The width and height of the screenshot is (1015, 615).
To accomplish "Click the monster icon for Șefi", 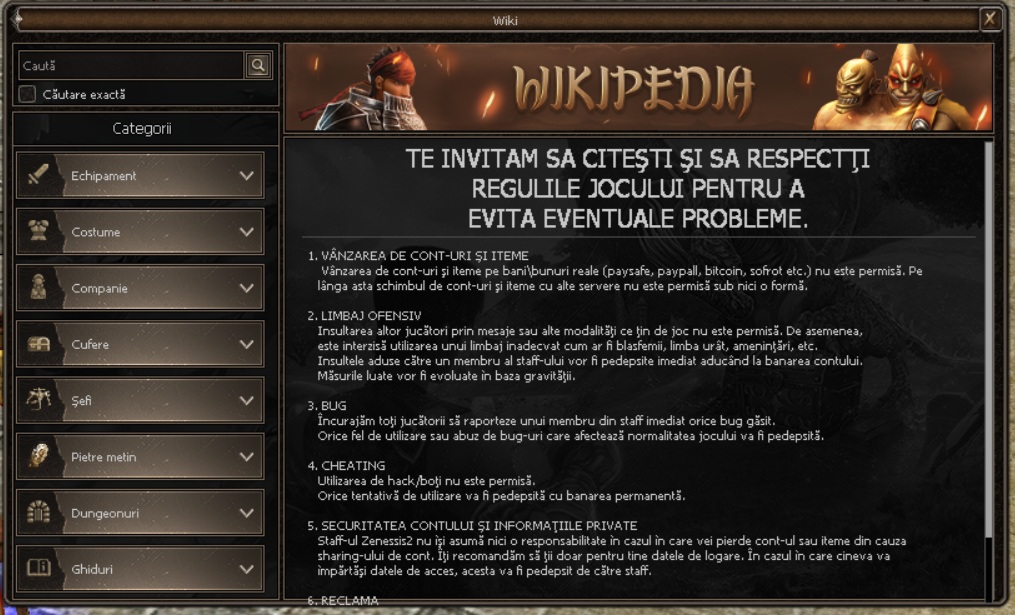I will point(38,400).
